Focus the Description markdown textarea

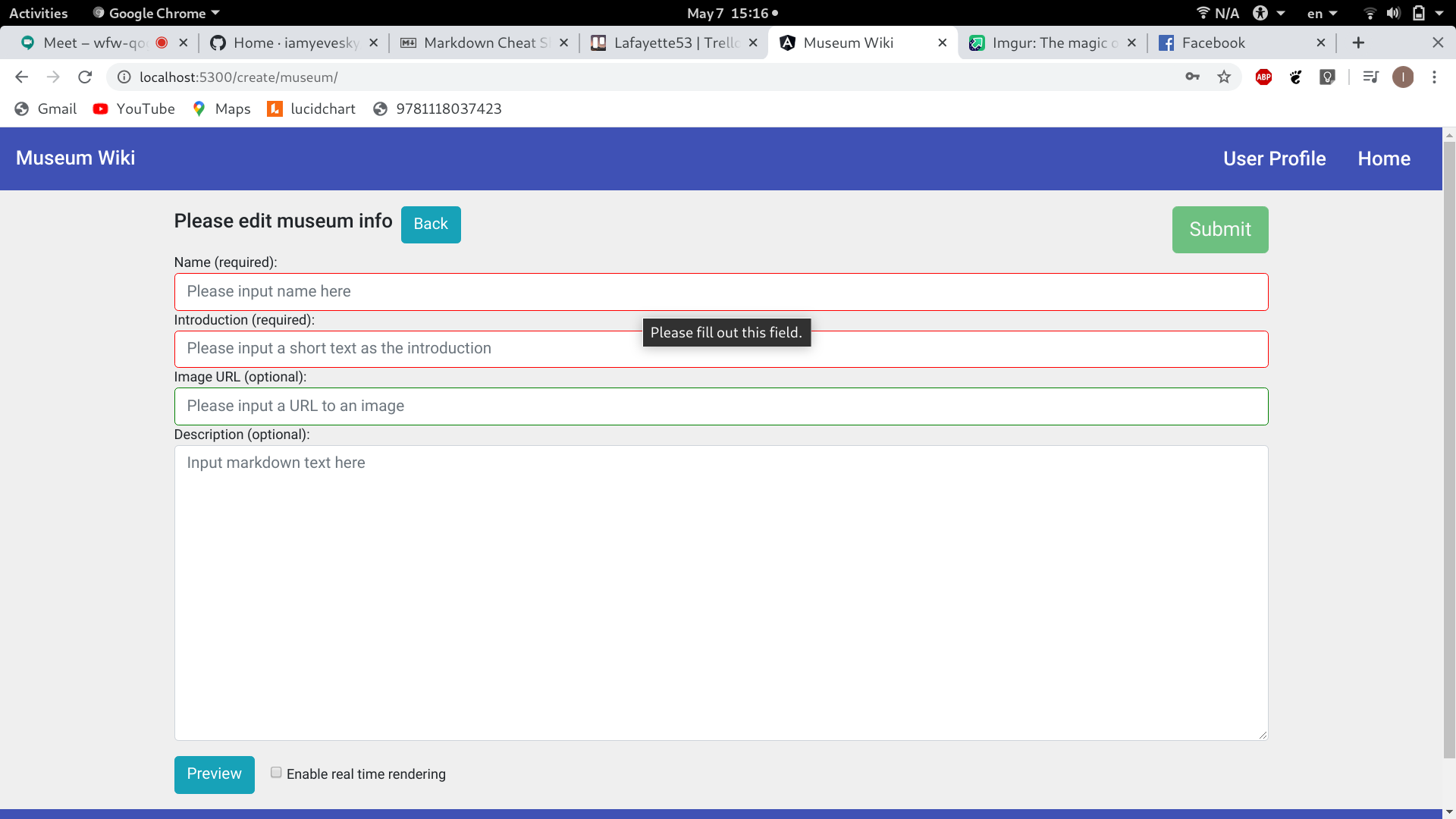click(x=720, y=593)
